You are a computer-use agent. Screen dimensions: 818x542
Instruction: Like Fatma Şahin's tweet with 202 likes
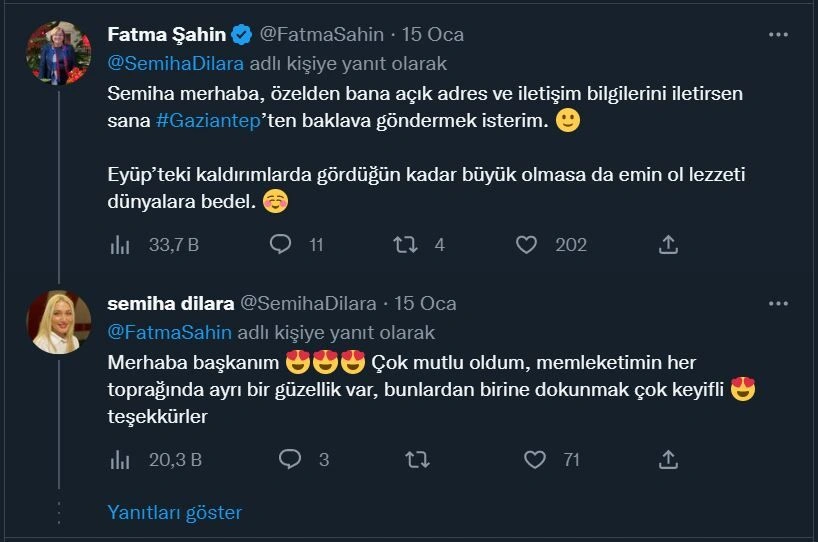coord(527,244)
